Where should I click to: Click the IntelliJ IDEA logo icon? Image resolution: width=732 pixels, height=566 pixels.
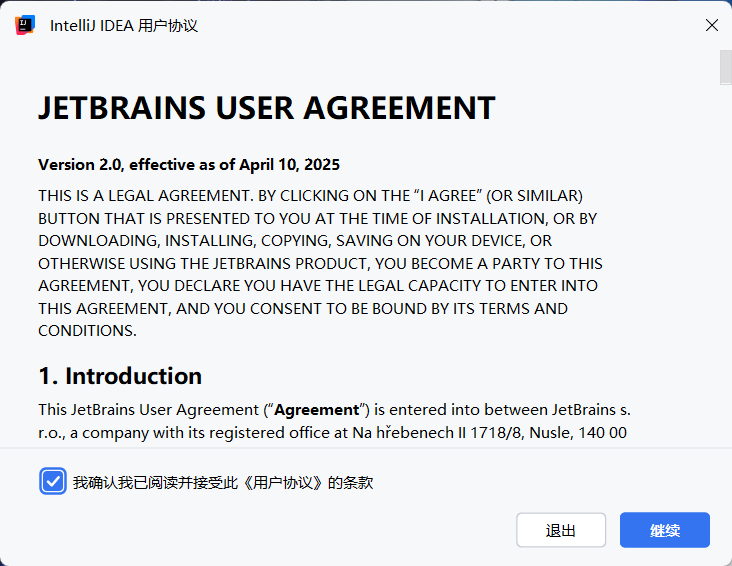pos(25,25)
